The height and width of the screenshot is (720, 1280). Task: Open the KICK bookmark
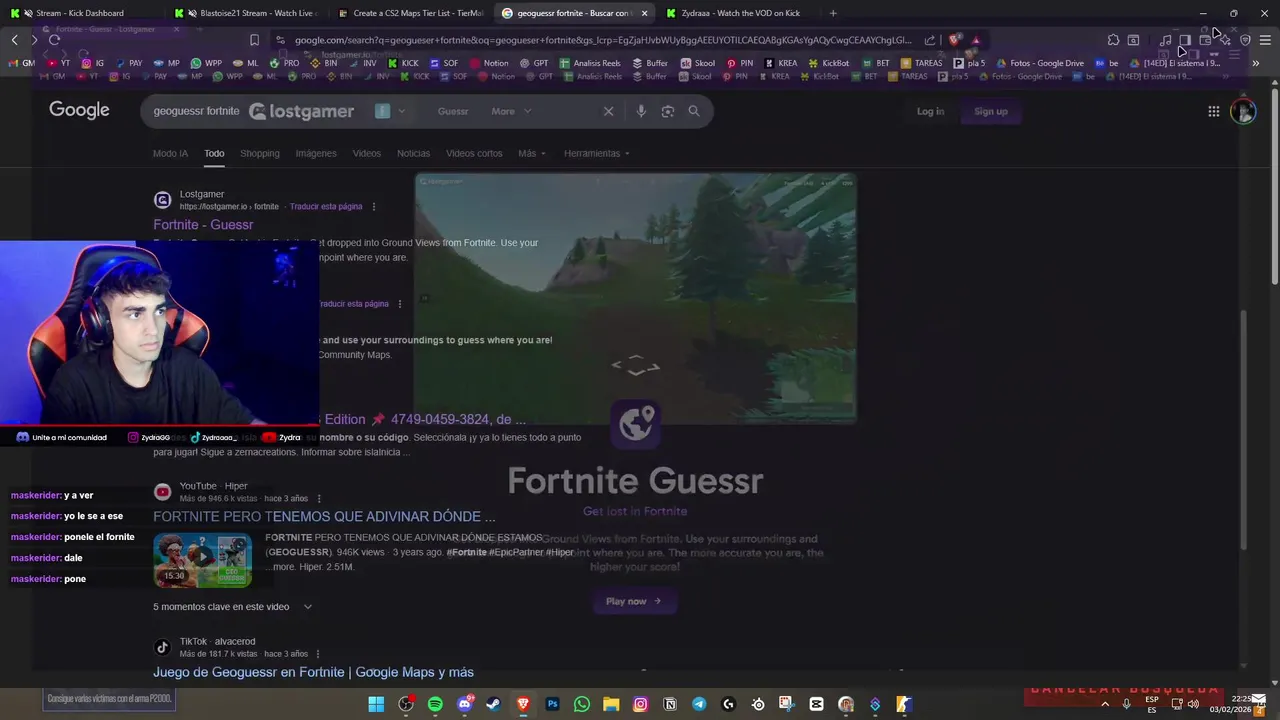[403, 63]
